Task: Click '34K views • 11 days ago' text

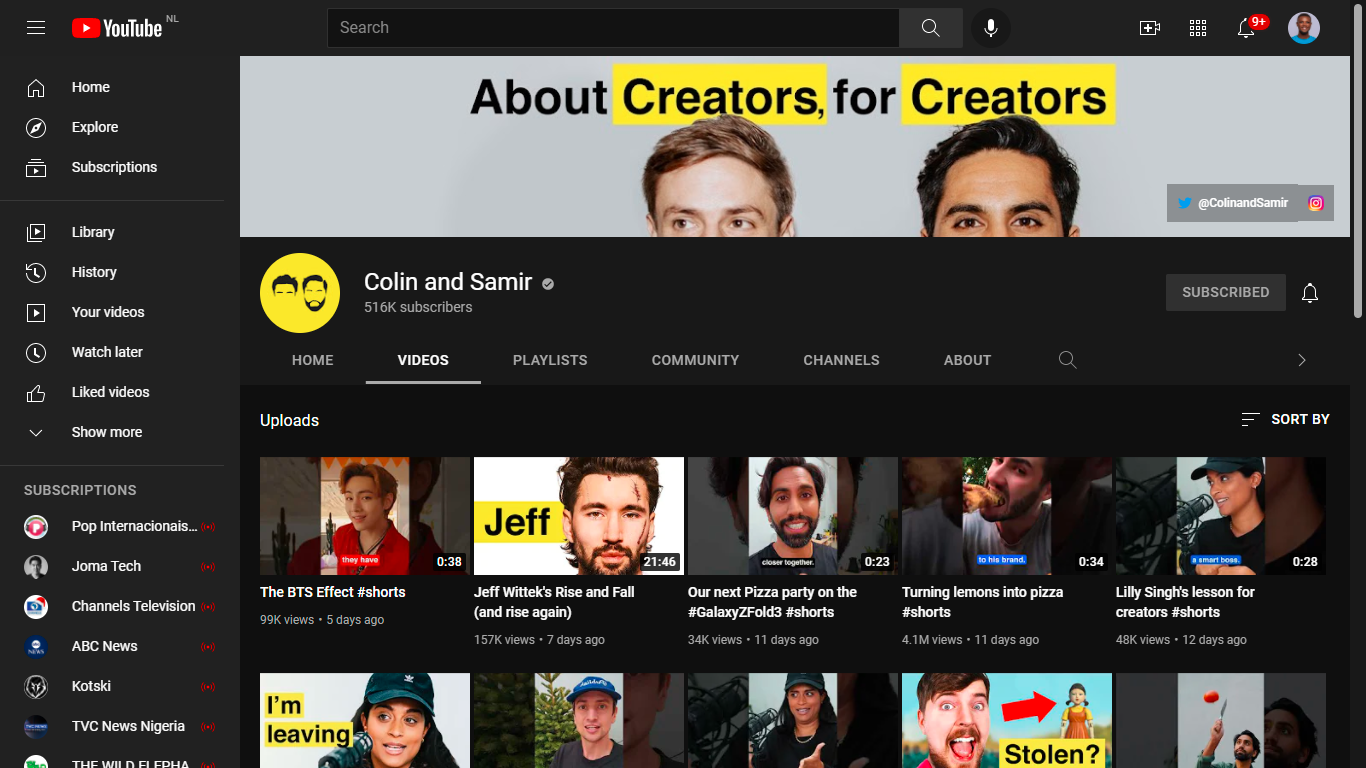Action: click(753, 640)
